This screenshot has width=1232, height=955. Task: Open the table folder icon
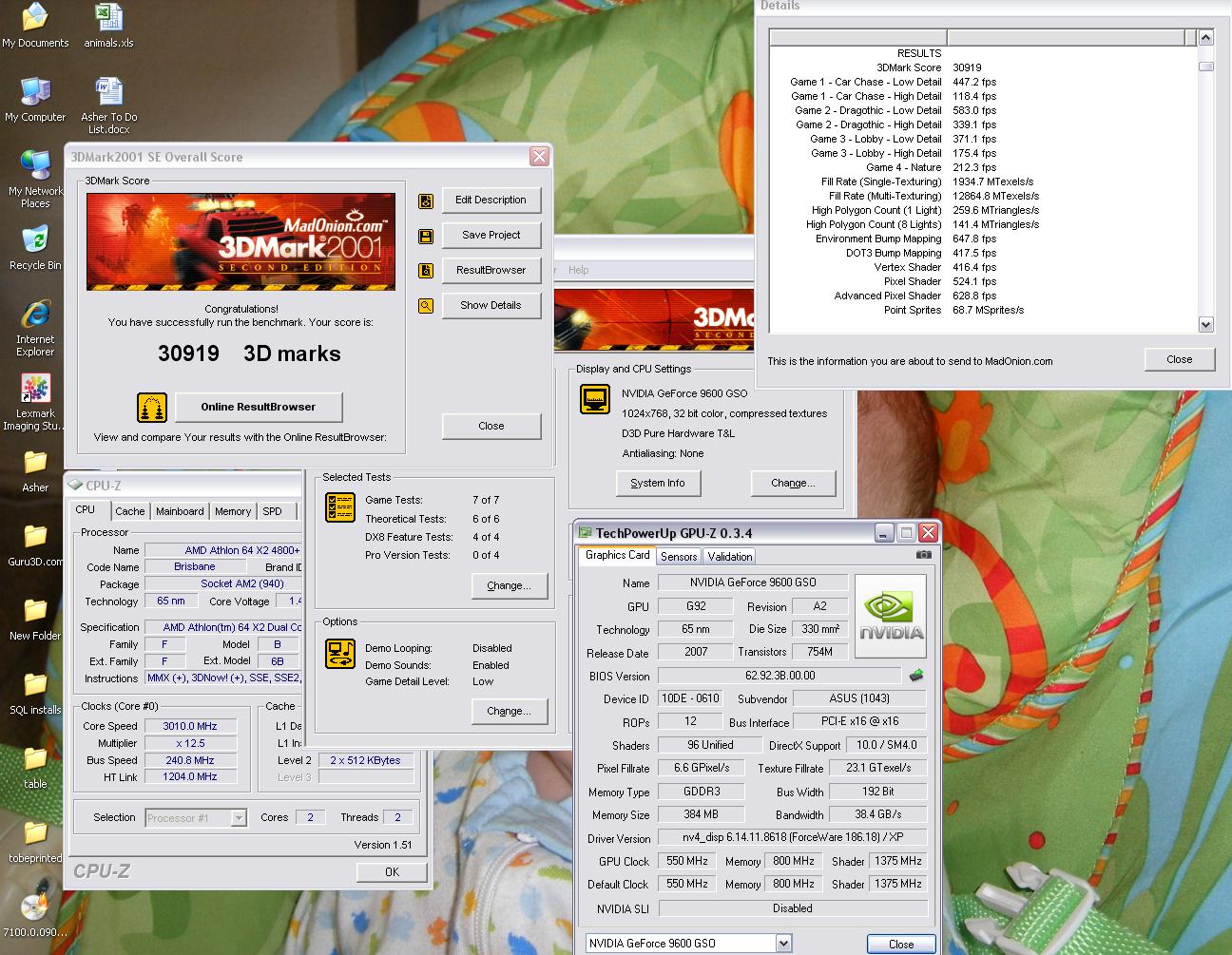[35, 767]
